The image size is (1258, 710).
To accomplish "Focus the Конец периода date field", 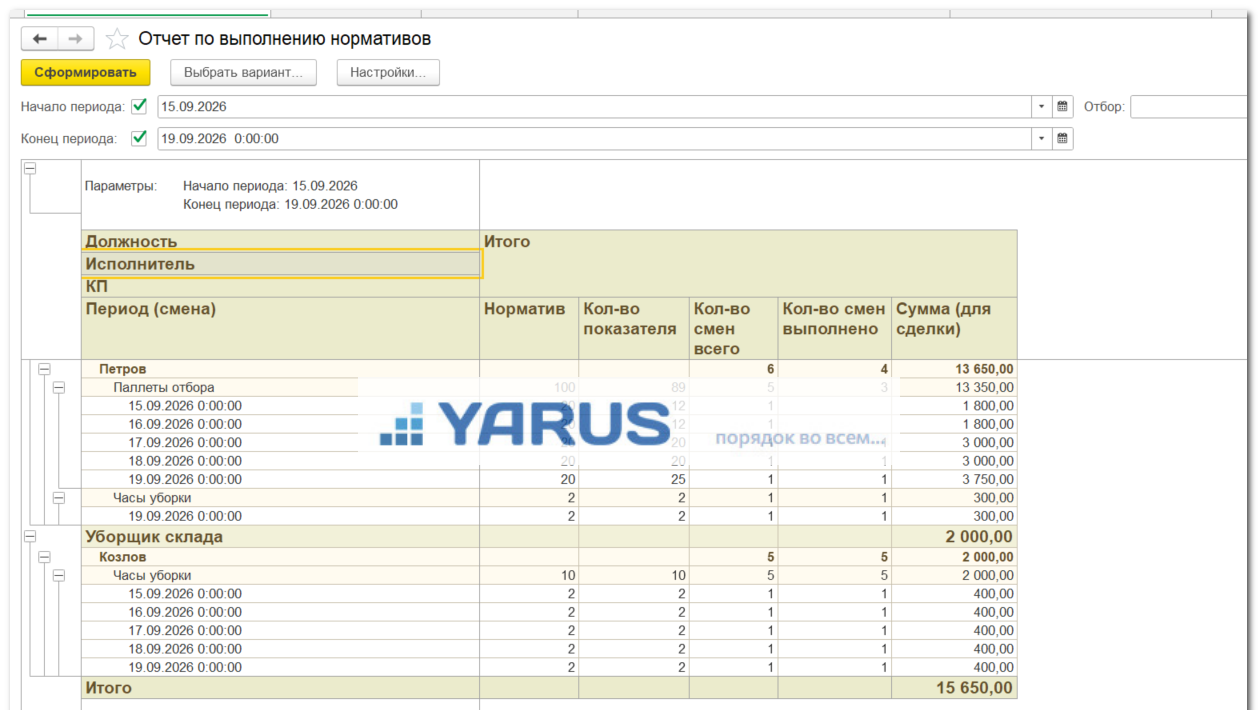I will [x=595, y=139].
